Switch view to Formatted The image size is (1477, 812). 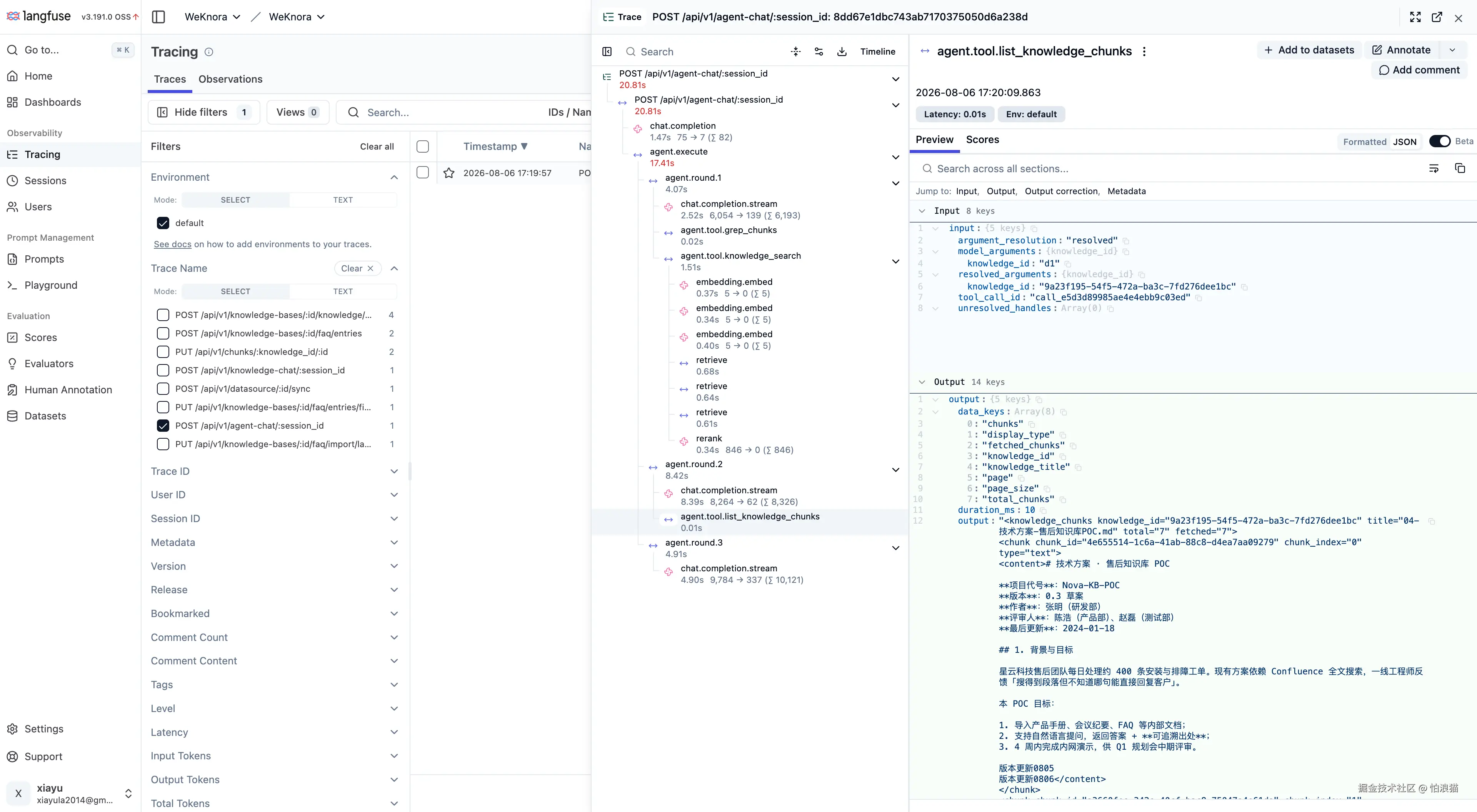[x=1365, y=141]
